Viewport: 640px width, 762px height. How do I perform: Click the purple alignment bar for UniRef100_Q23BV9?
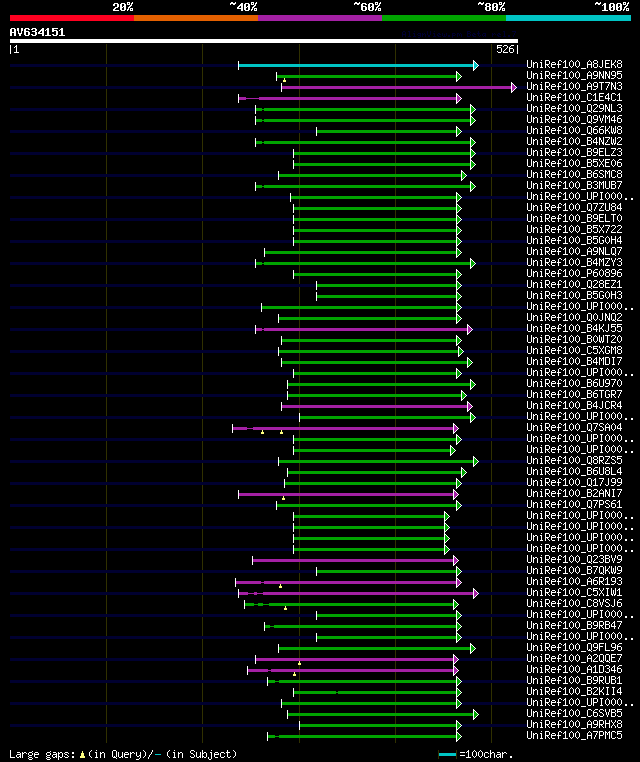355,561
